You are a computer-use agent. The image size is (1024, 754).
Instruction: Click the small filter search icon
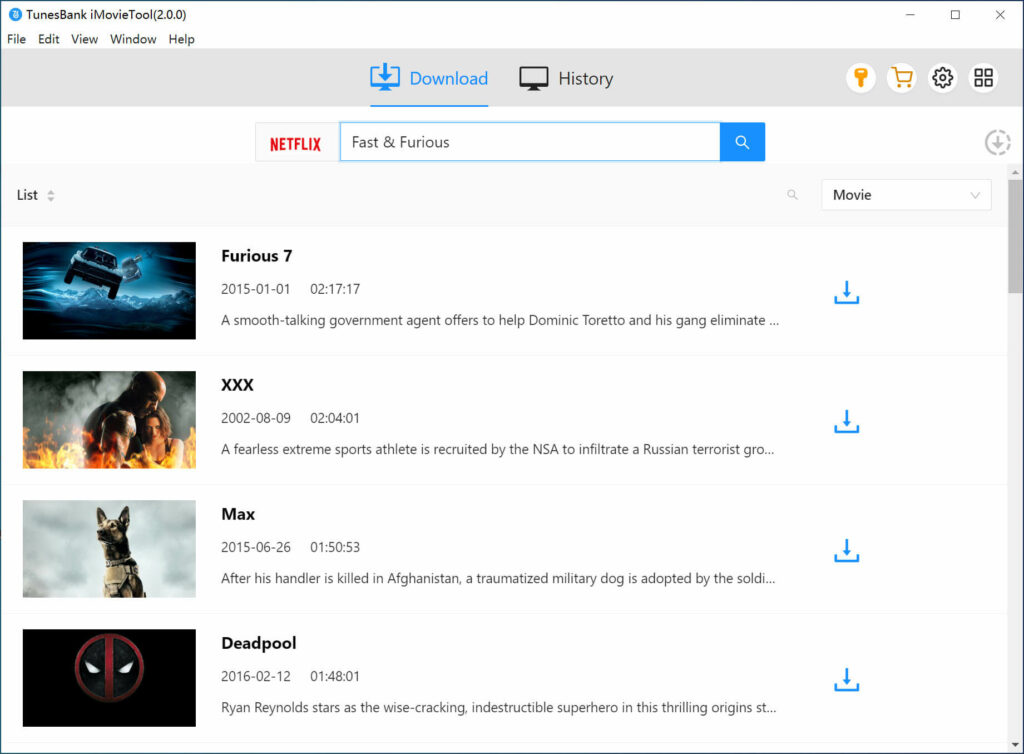pos(792,195)
